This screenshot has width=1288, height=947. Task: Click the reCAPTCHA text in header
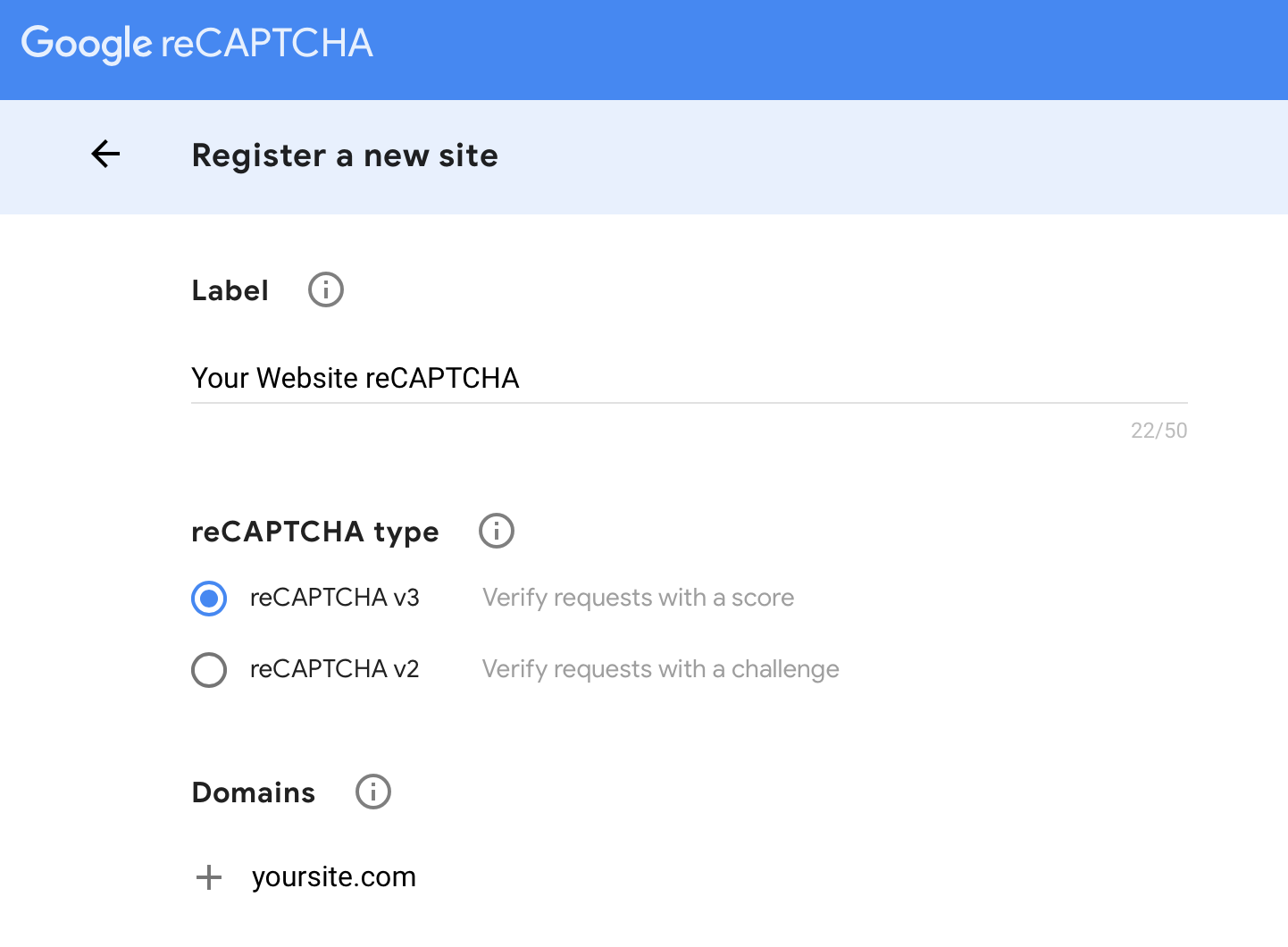pyautogui.click(x=267, y=43)
